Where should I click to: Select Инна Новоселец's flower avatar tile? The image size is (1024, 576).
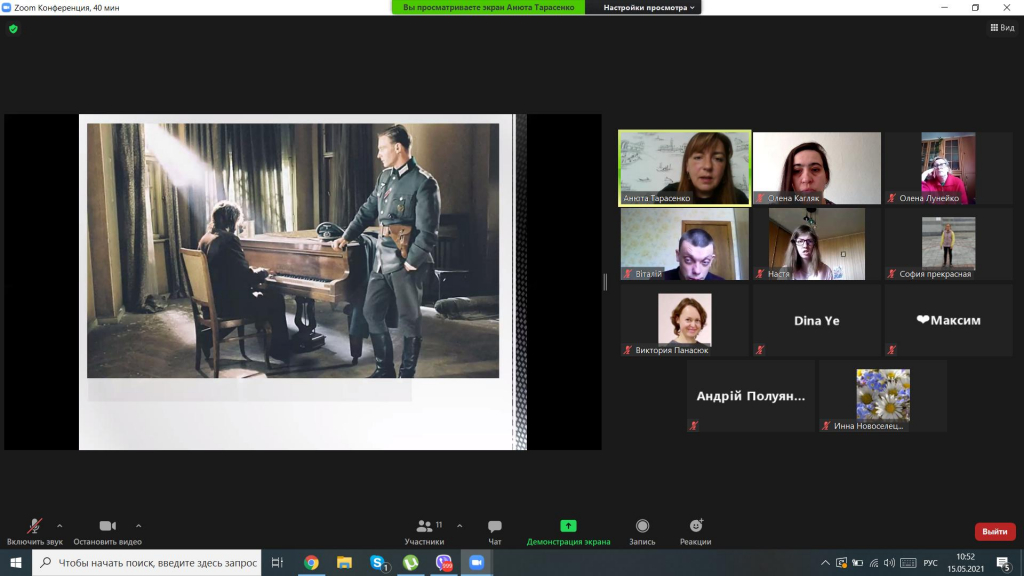(x=883, y=396)
